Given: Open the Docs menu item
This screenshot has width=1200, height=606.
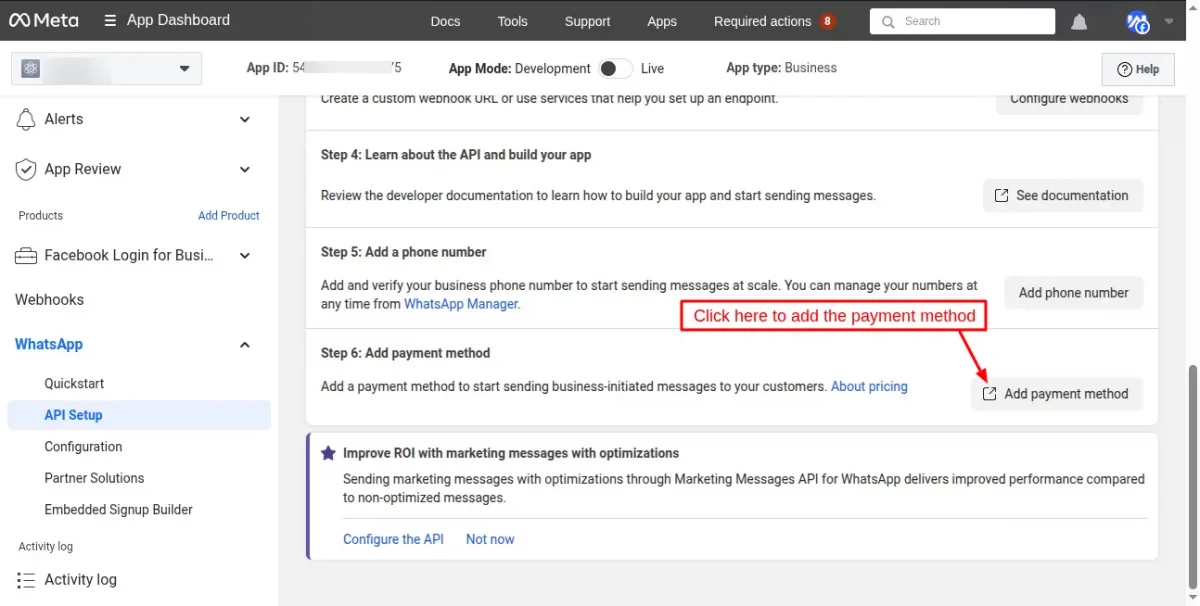Looking at the screenshot, I should (445, 21).
